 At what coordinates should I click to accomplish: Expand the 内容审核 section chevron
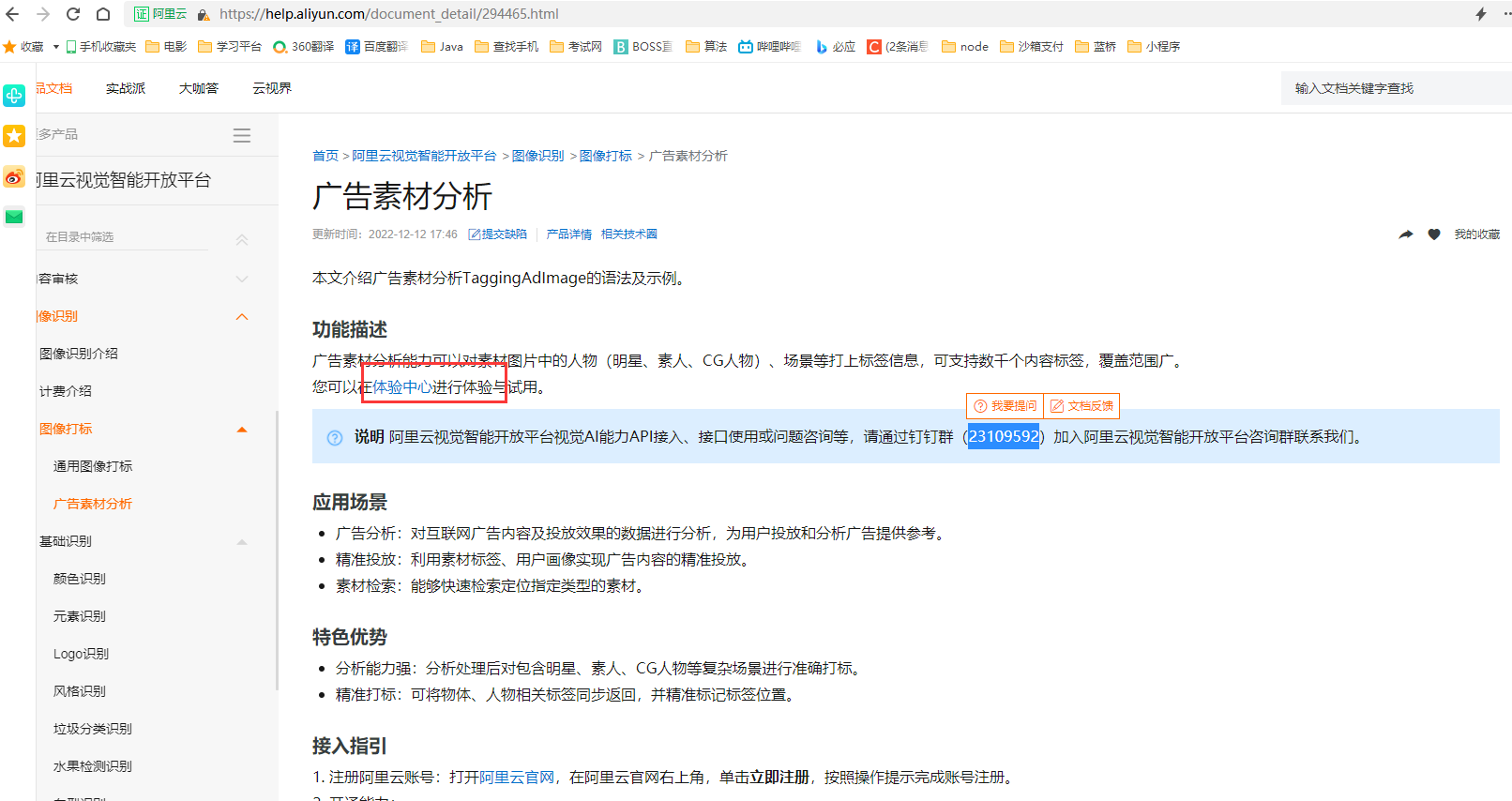click(x=242, y=279)
